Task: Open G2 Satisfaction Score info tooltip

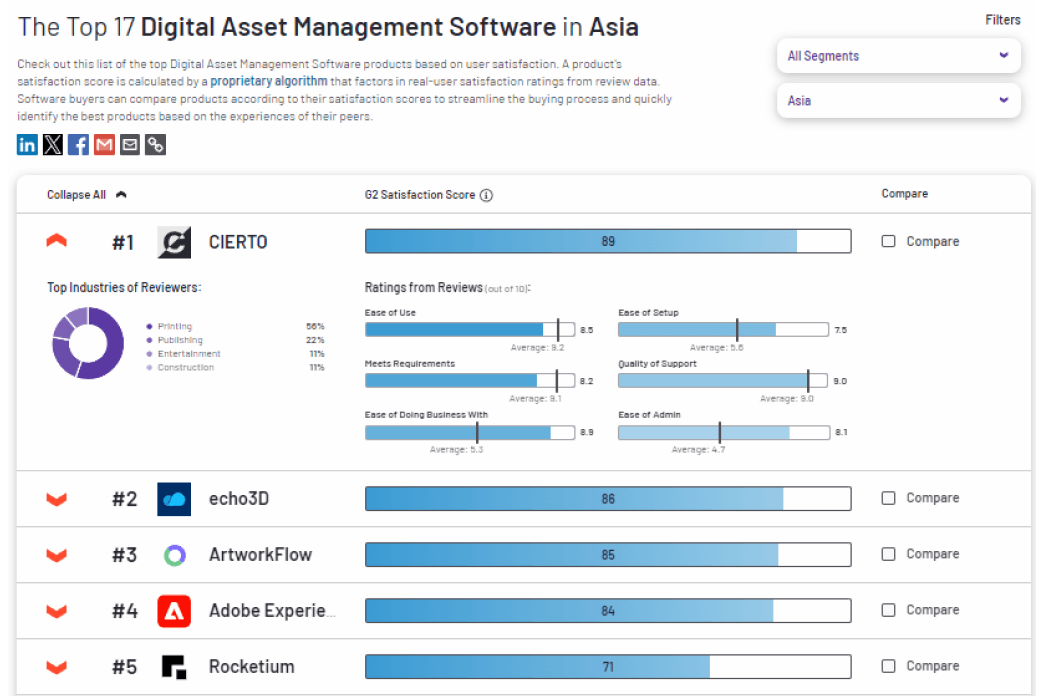Action: click(487, 195)
